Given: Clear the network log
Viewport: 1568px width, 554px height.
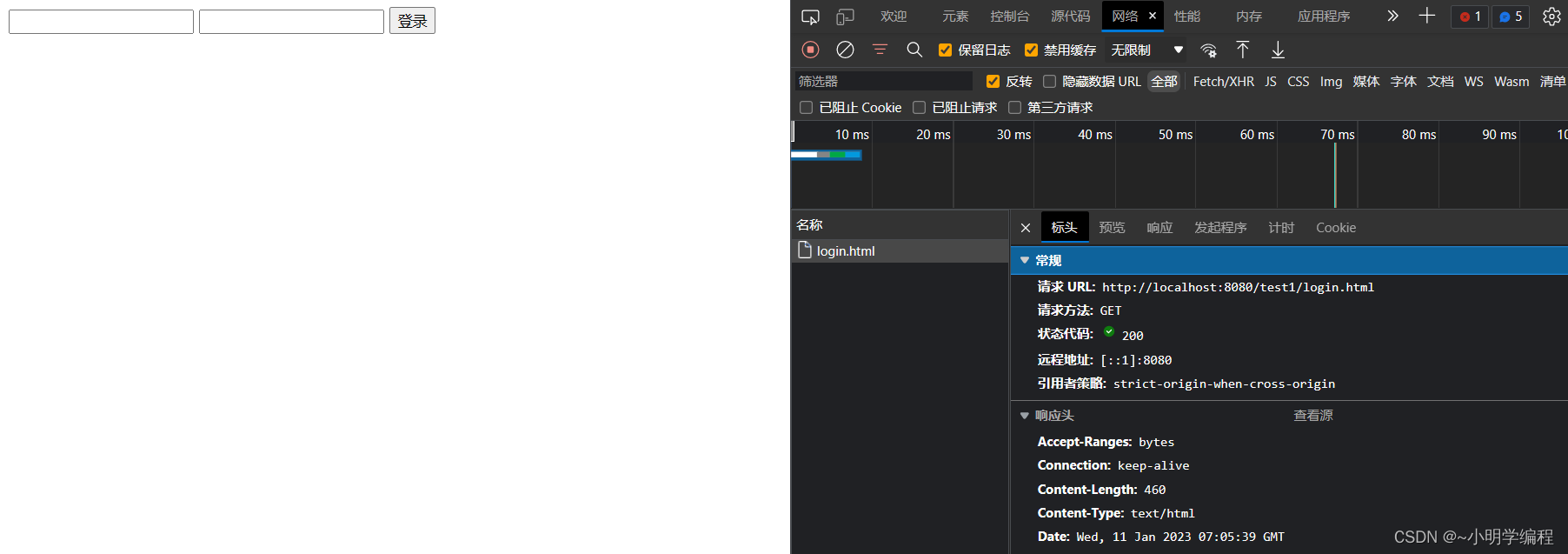Looking at the screenshot, I should [x=845, y=50].
